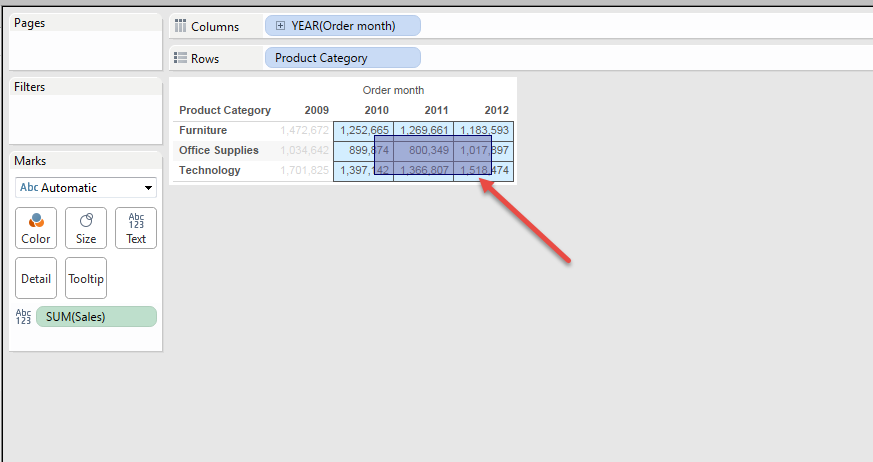Viewport: 873px width, 462px height.
Task: Open the Automatic mark type dropdown
Action: tap(86, 188)
